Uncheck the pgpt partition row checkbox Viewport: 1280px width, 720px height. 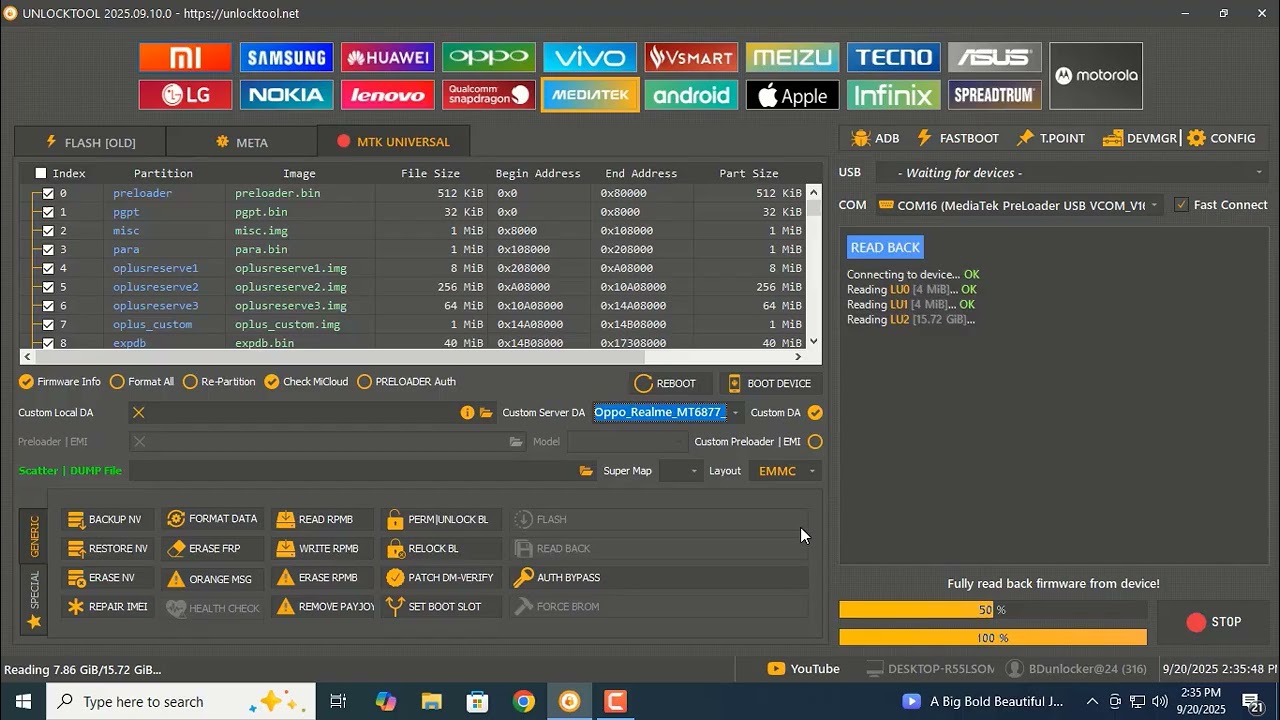[x=48, y=212]
